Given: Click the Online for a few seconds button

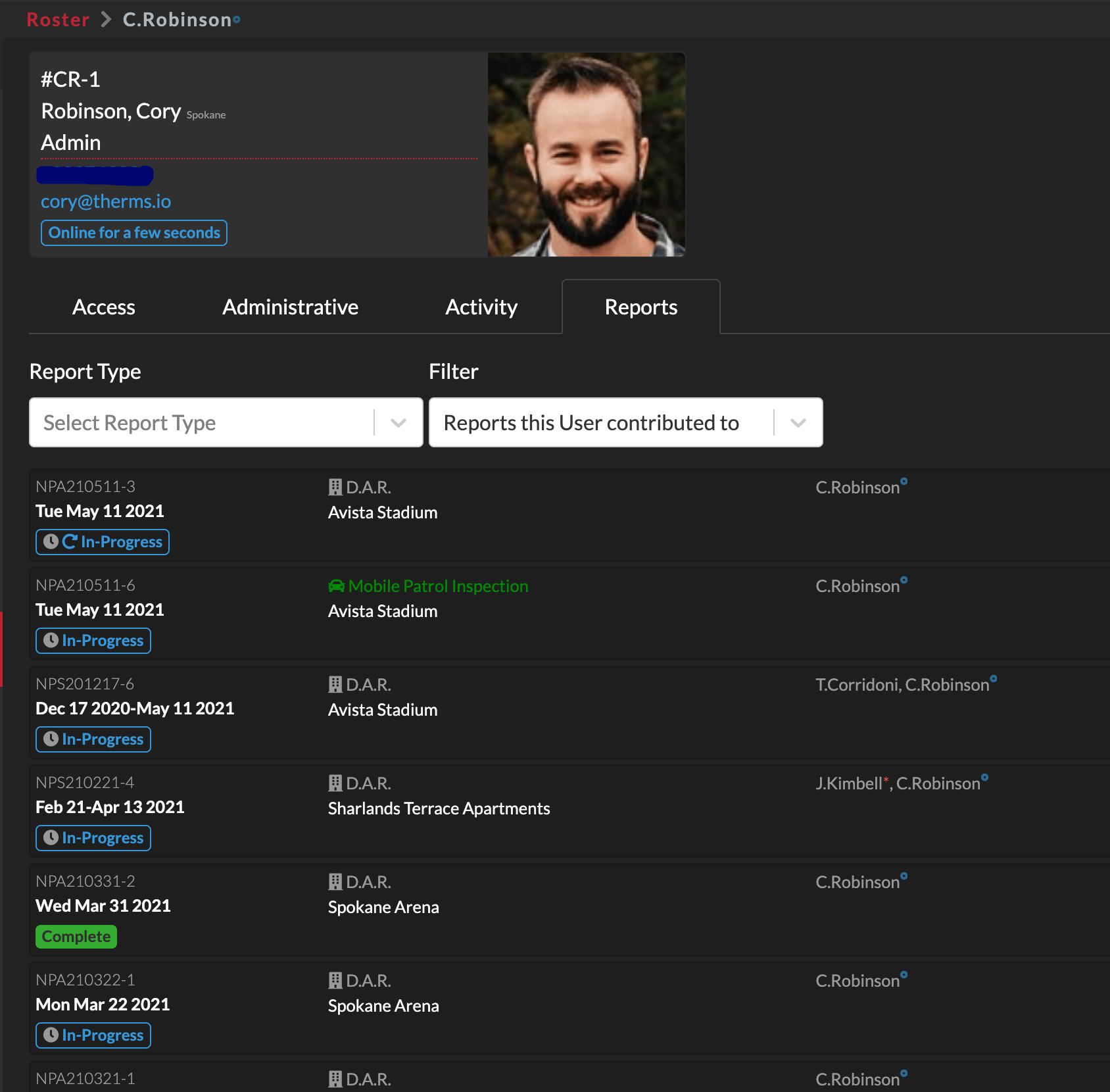Looking at the screenshot, I should tap(133, 232).
